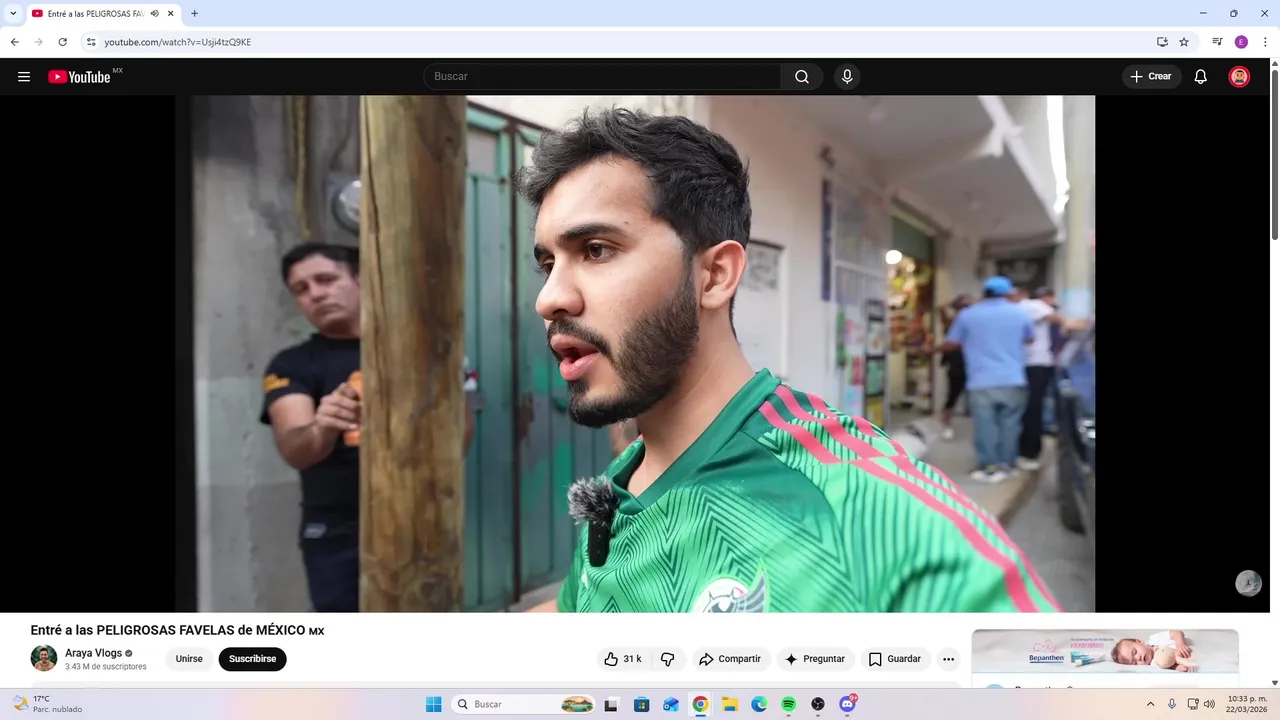Go forward in browser history

[x=38, y=42]
